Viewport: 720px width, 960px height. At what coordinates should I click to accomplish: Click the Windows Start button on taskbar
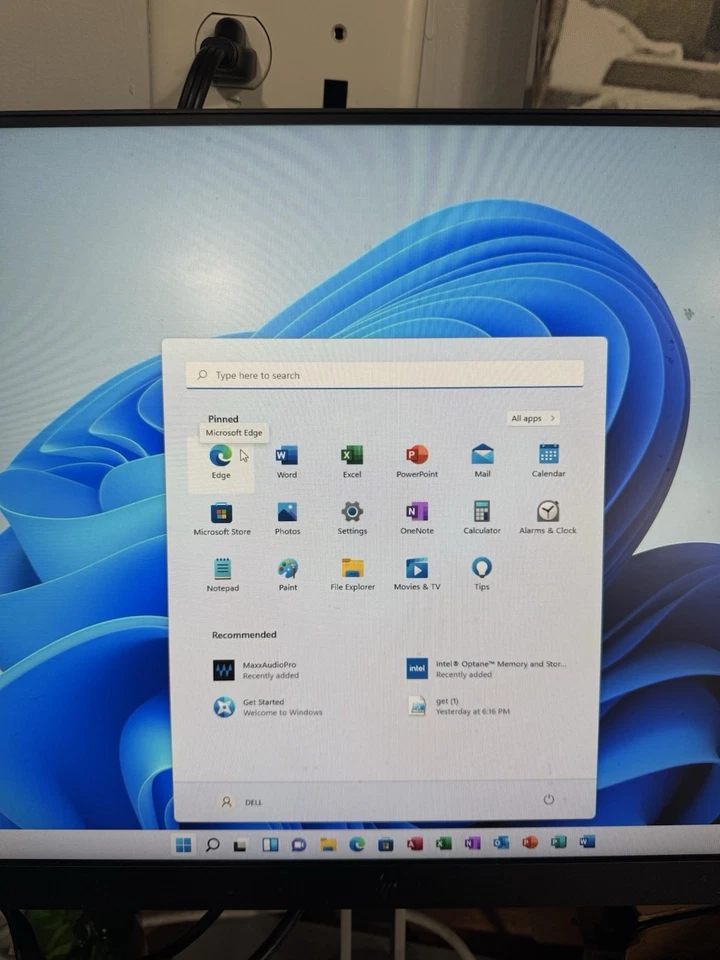(x=183, y=845)
